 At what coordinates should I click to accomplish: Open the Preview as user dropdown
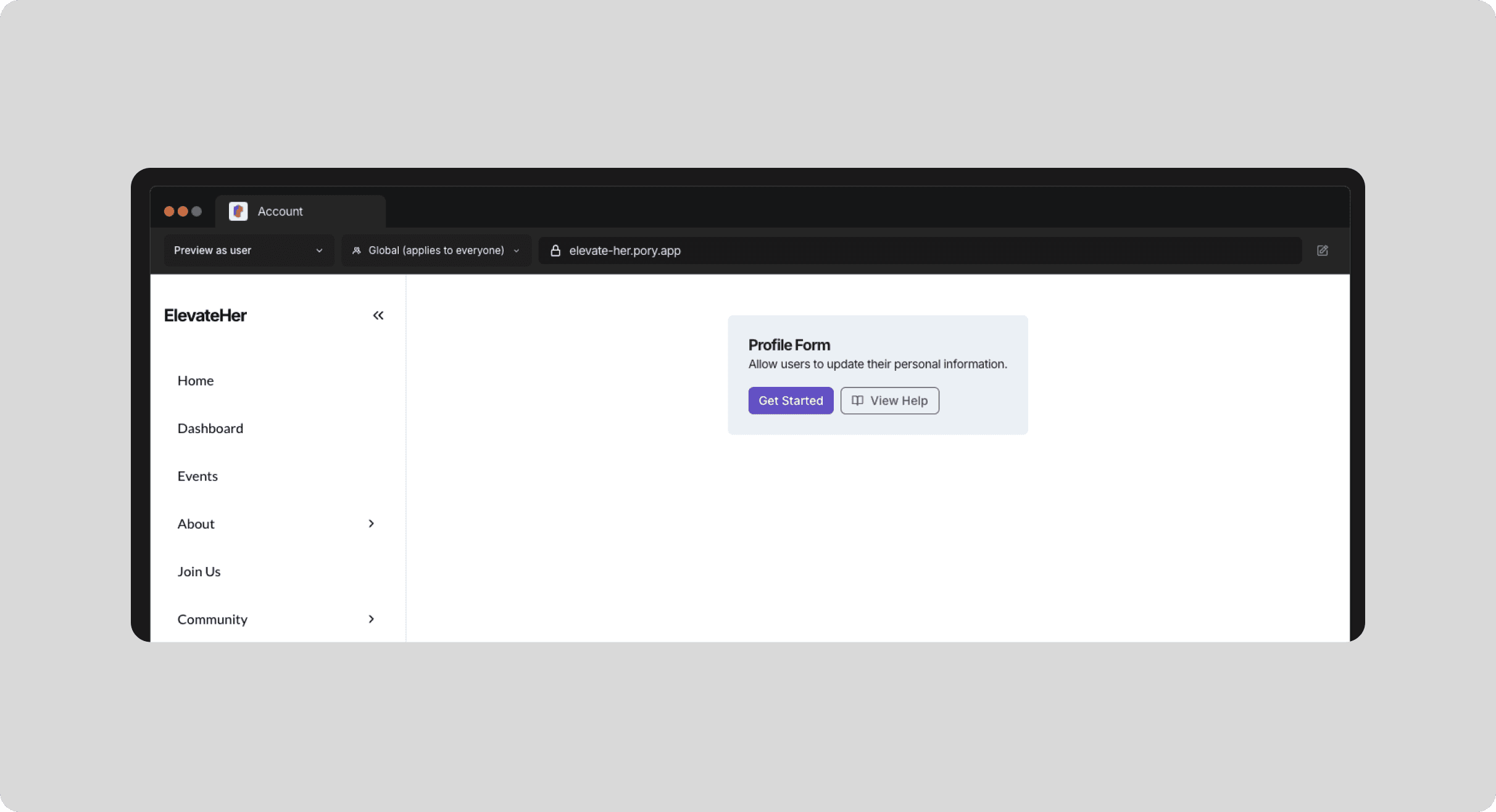pyautogui.click(x=248, y=251)
